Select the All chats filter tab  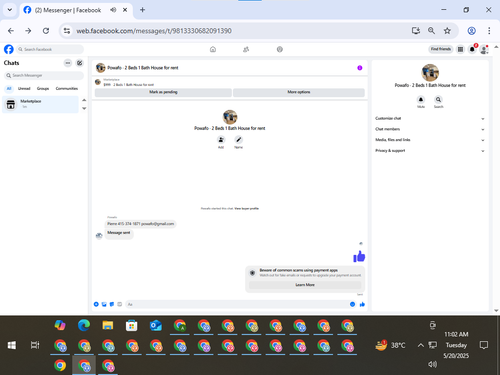pos(9,88)
